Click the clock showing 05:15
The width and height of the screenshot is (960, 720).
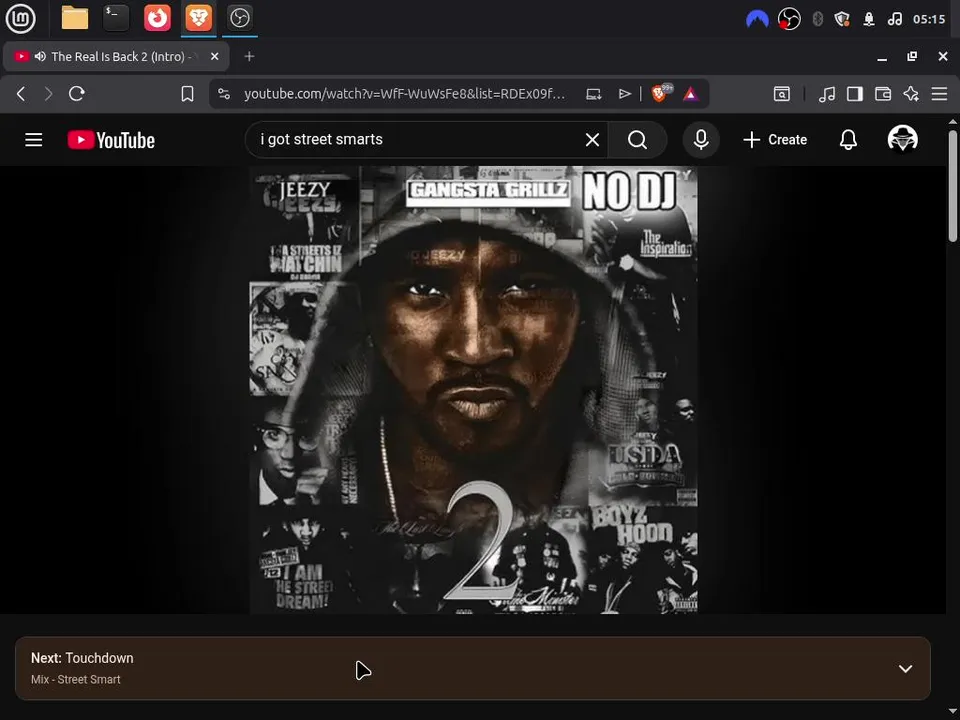[929, 19]
